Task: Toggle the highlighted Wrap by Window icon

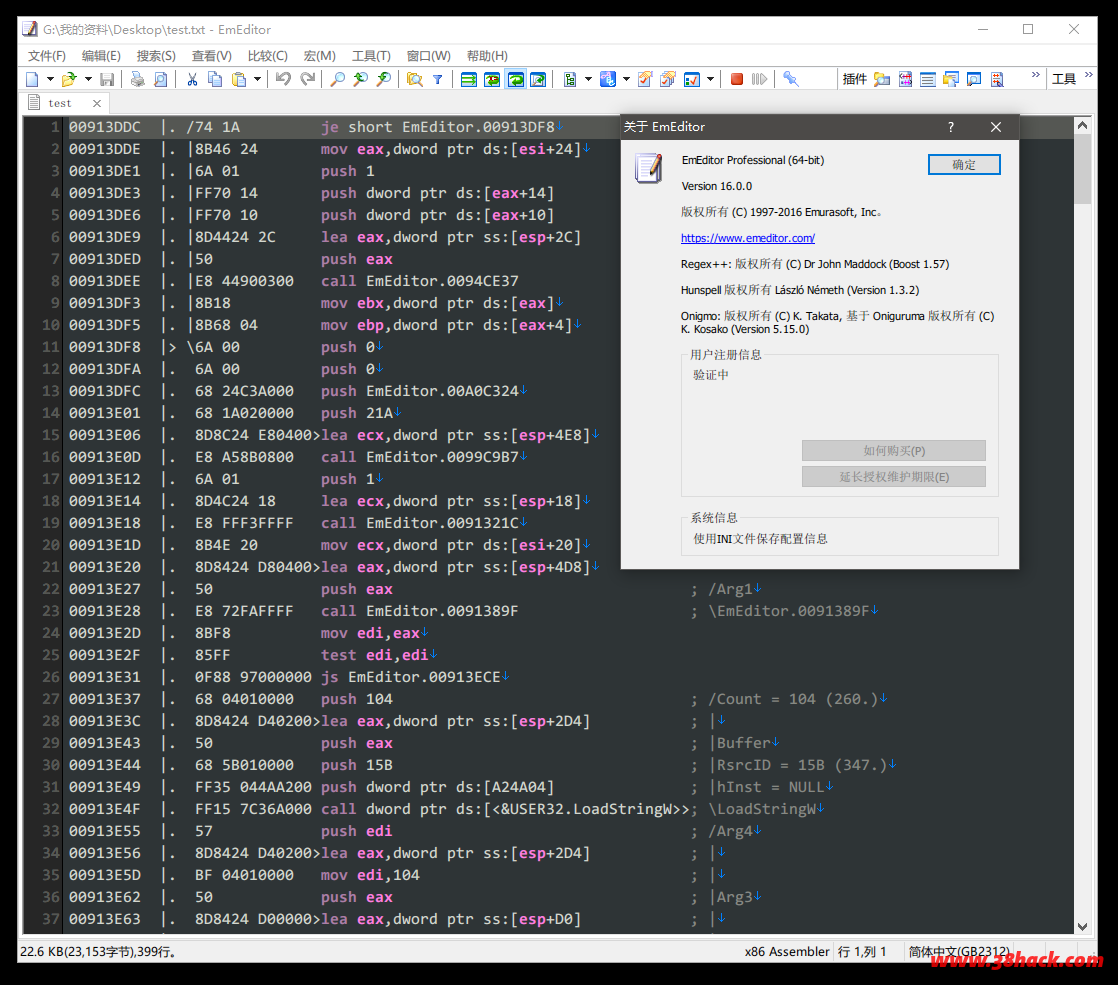Action: point(516,79)
